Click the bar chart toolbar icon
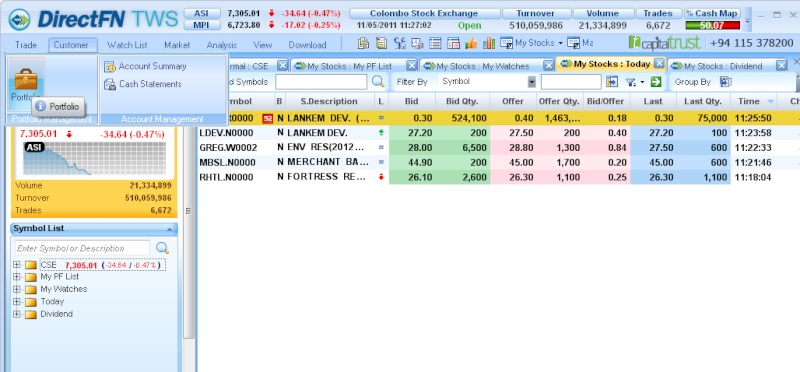The height and width of the screenshot is (372, 800). pyautogui.click(x=489, y=44)
